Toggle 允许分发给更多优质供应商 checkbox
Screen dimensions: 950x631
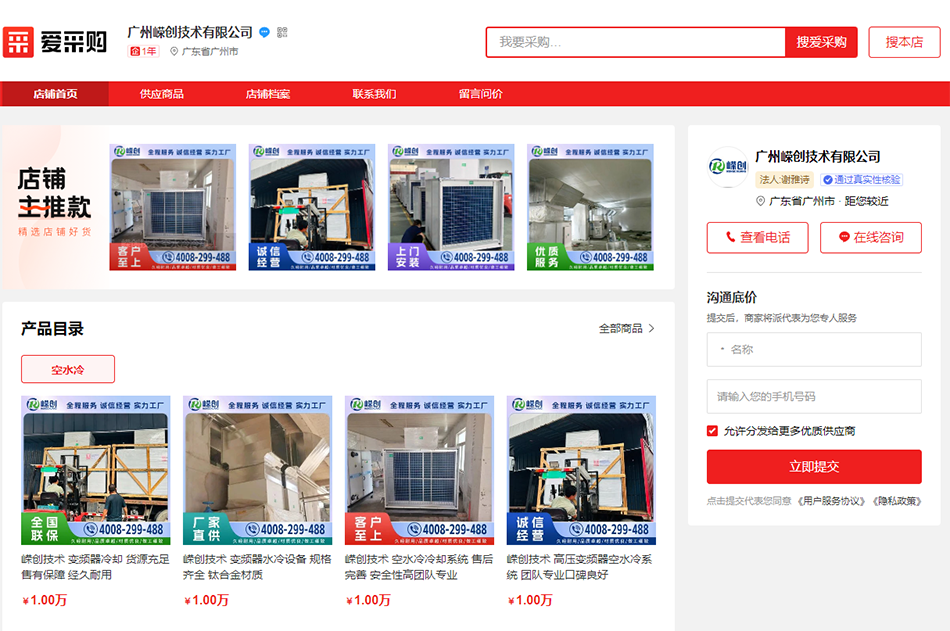(712, 431)
